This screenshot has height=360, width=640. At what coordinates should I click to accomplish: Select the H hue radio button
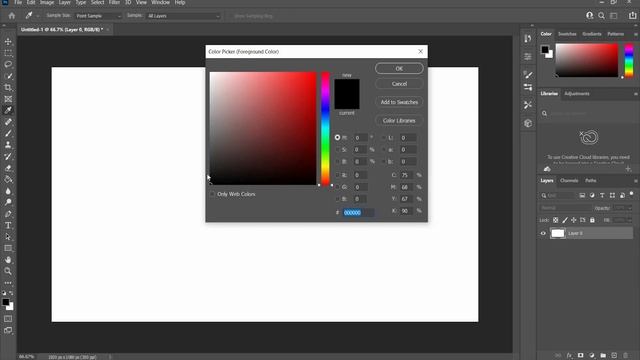click(x=337, y=138)
